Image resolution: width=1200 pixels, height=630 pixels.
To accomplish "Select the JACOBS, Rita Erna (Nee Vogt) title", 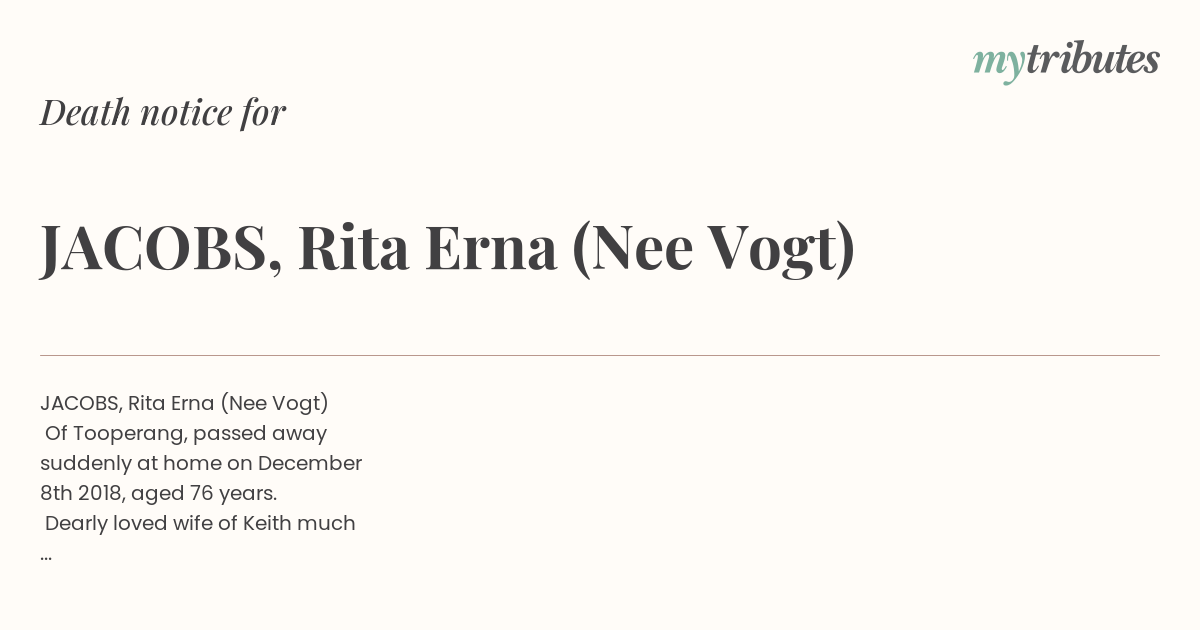I will click(448, 248).
